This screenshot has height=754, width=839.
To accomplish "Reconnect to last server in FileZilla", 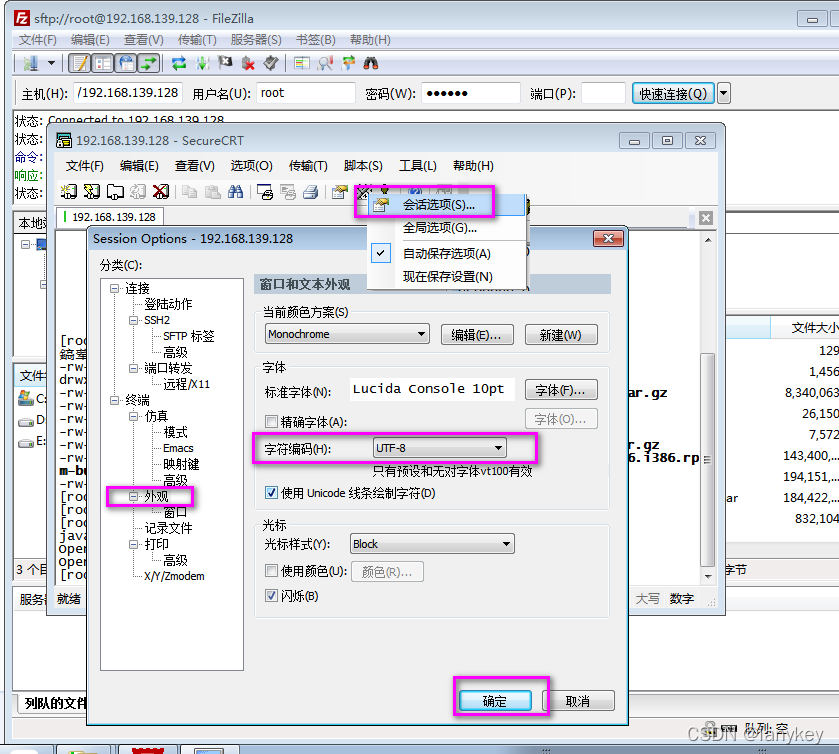I will point(271,63).
